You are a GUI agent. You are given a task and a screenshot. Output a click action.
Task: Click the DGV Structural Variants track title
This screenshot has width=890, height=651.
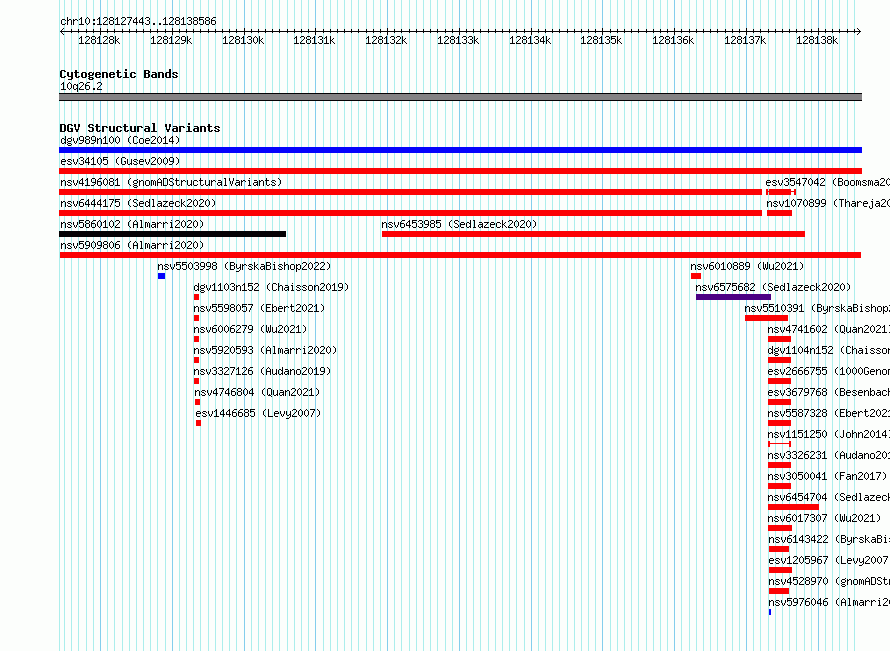pos(140,128)
